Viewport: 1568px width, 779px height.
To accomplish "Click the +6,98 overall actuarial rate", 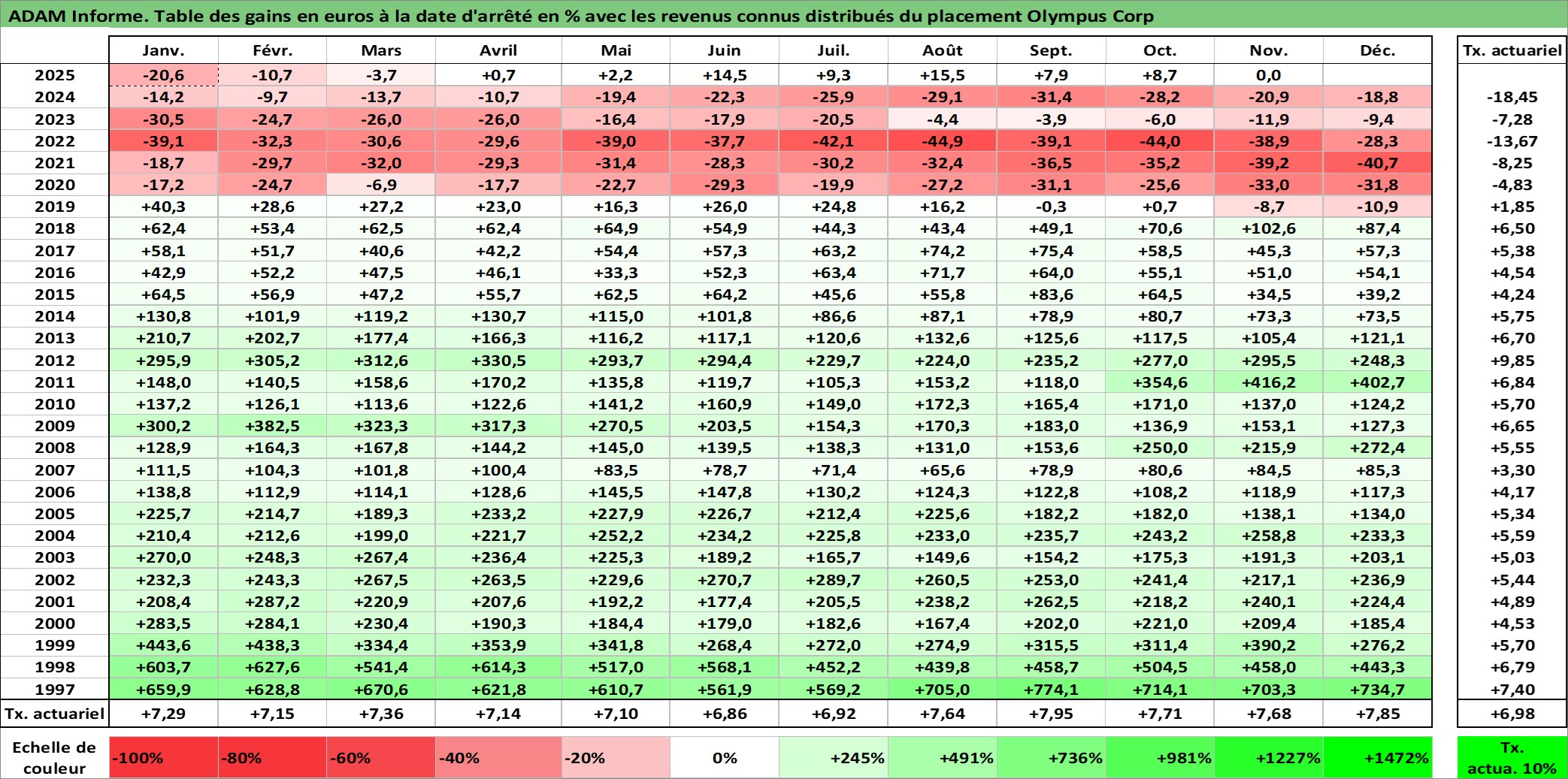I will point(1512,714).
